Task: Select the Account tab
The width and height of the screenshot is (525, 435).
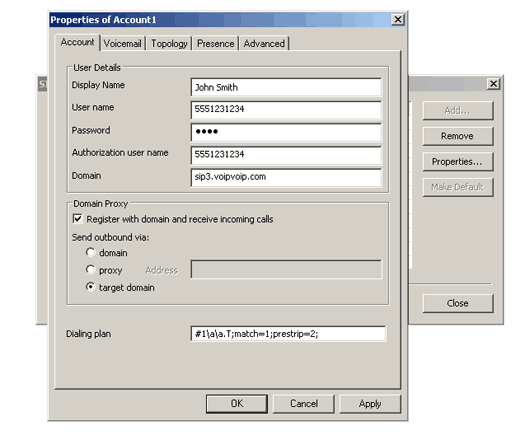Action: (x=78, y=43)
